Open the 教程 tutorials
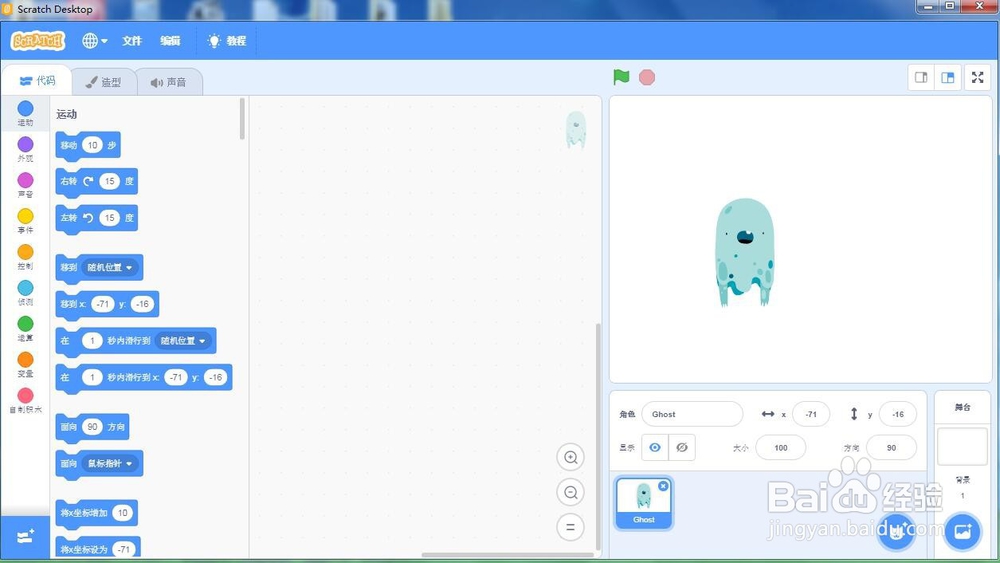 [227, 41]
